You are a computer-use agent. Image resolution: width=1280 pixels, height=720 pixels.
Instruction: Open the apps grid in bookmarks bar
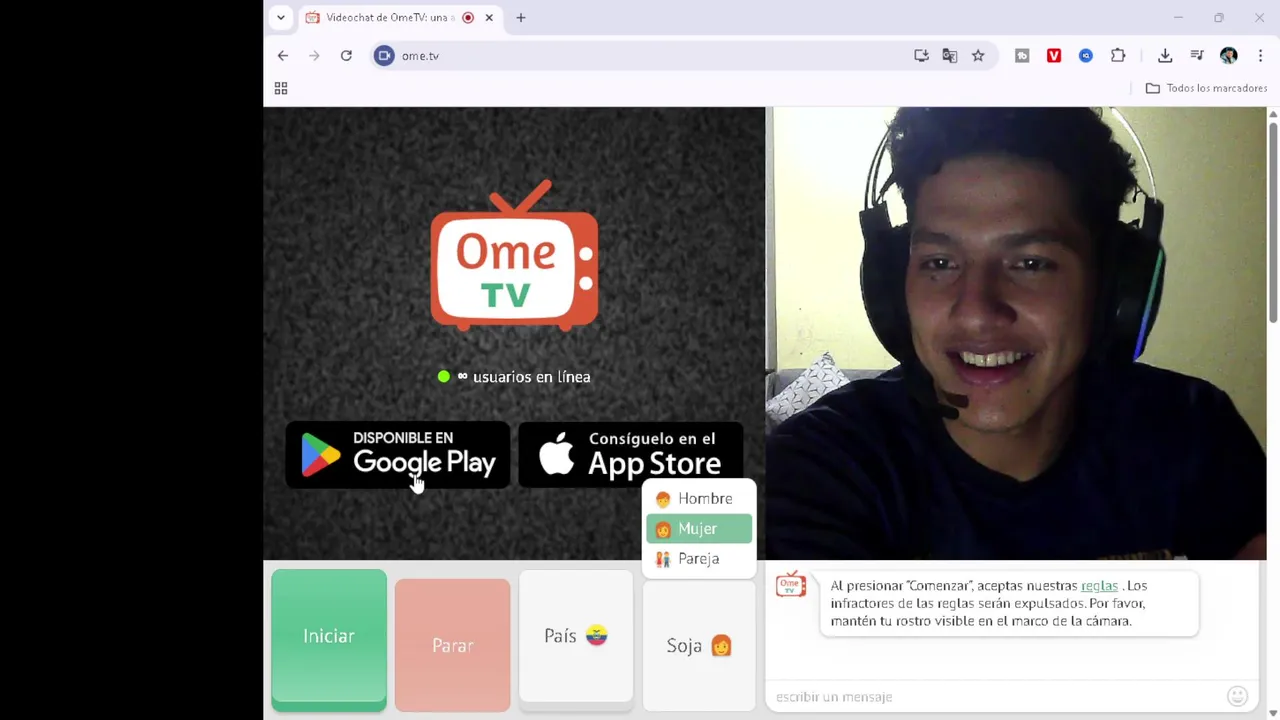pyautogui.click(x=281, y=89)
